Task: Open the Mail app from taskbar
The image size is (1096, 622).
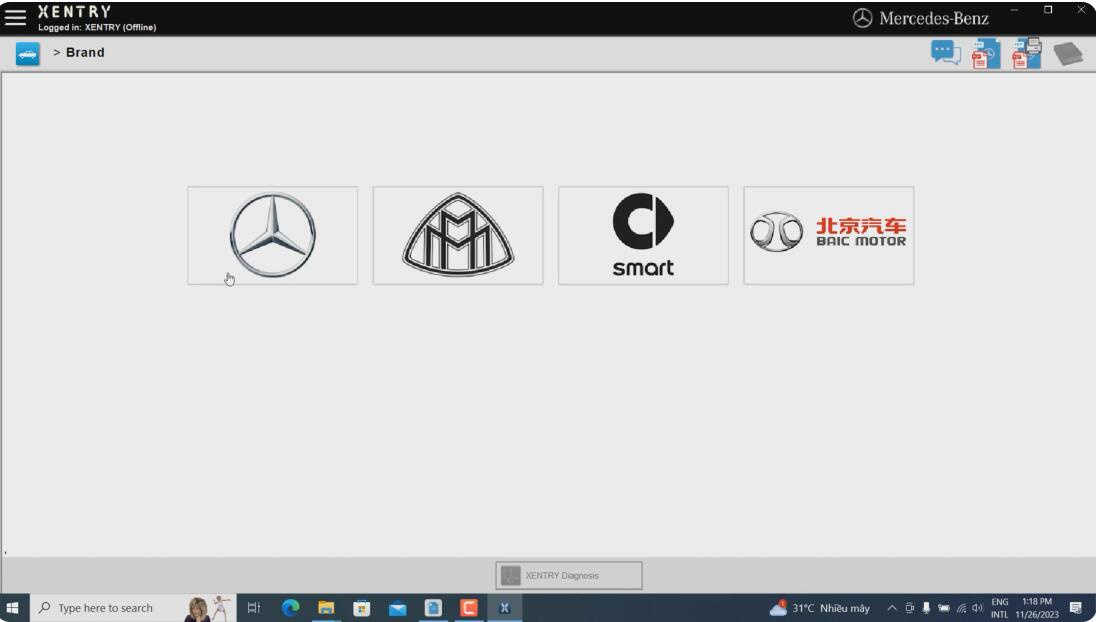Action: pyautogui.click(x=397, y=608)
